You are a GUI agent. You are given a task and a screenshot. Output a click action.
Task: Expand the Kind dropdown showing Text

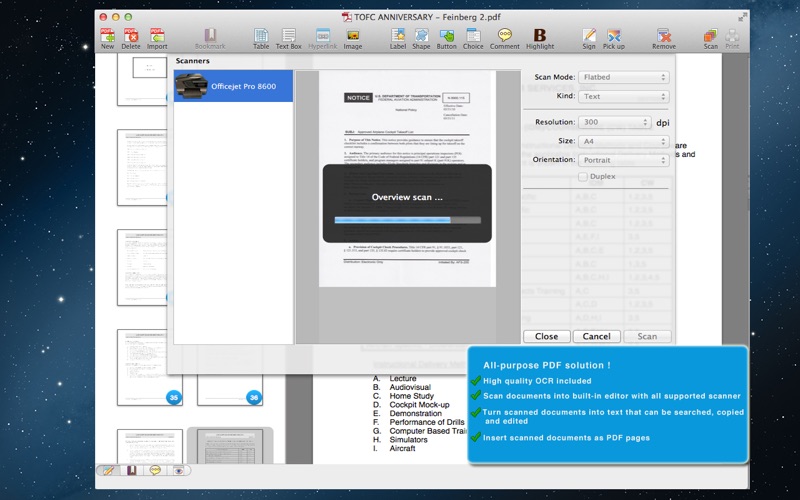623,96
